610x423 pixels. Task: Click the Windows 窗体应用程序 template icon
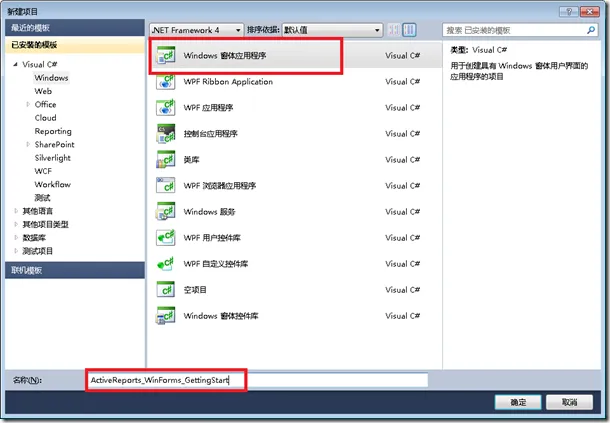[166, 56]
